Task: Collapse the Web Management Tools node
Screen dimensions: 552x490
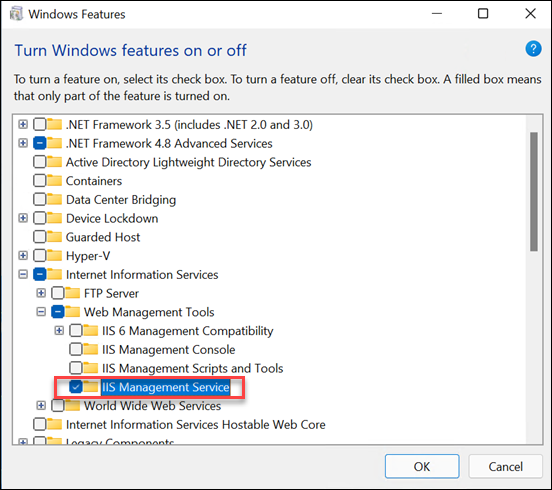Action: (x=41, y=312)
